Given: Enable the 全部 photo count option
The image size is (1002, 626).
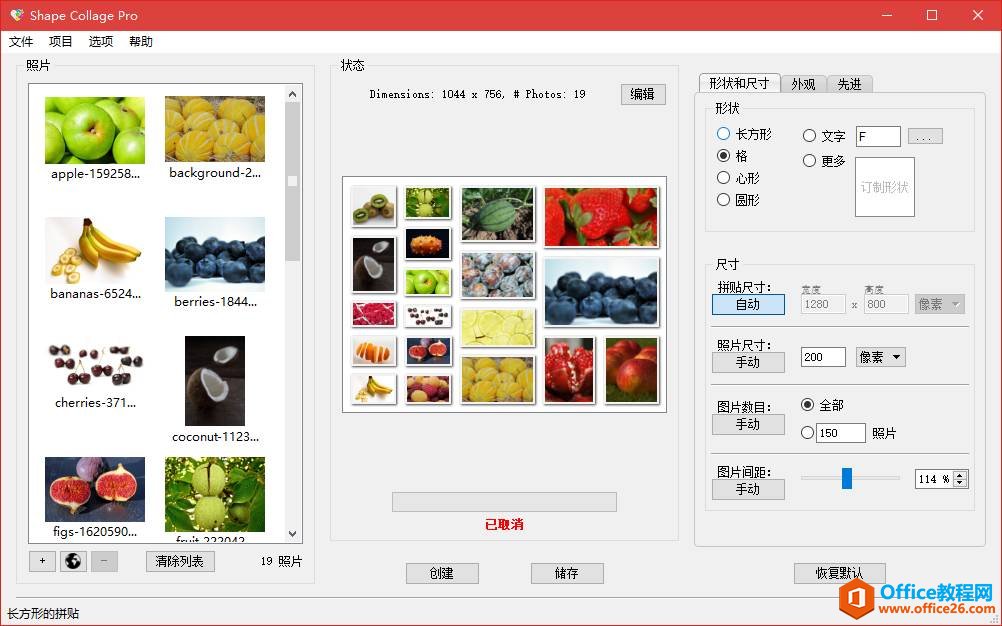Looking at the screenshot, I should coord(808,405).
